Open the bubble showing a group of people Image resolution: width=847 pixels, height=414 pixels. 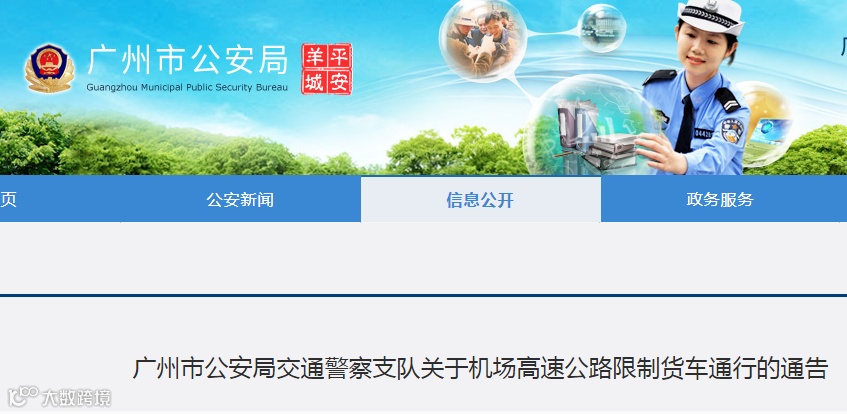[483, 40]
